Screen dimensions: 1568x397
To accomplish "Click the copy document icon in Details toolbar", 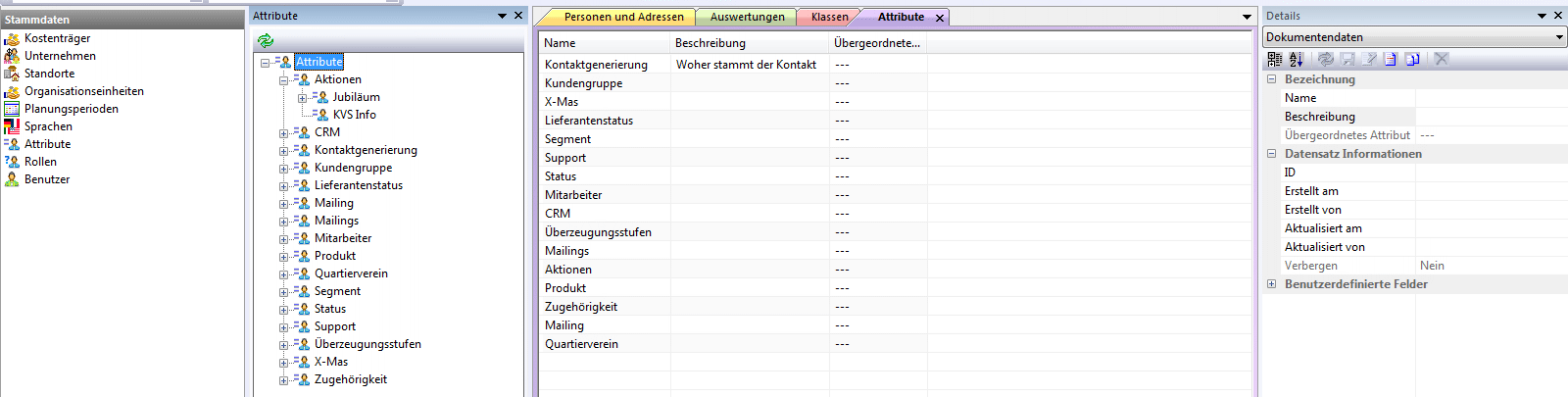I will pos(1412,59).
